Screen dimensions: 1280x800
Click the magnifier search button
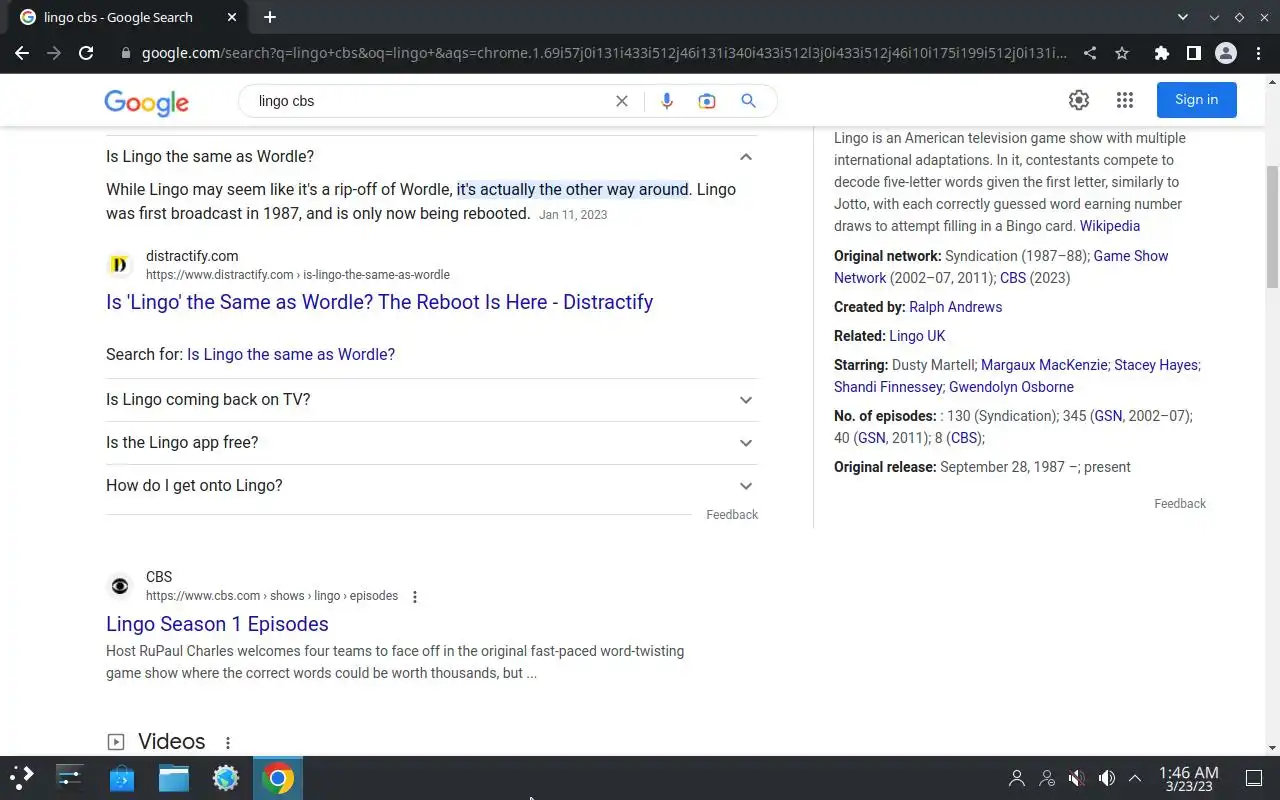[748, 101]
